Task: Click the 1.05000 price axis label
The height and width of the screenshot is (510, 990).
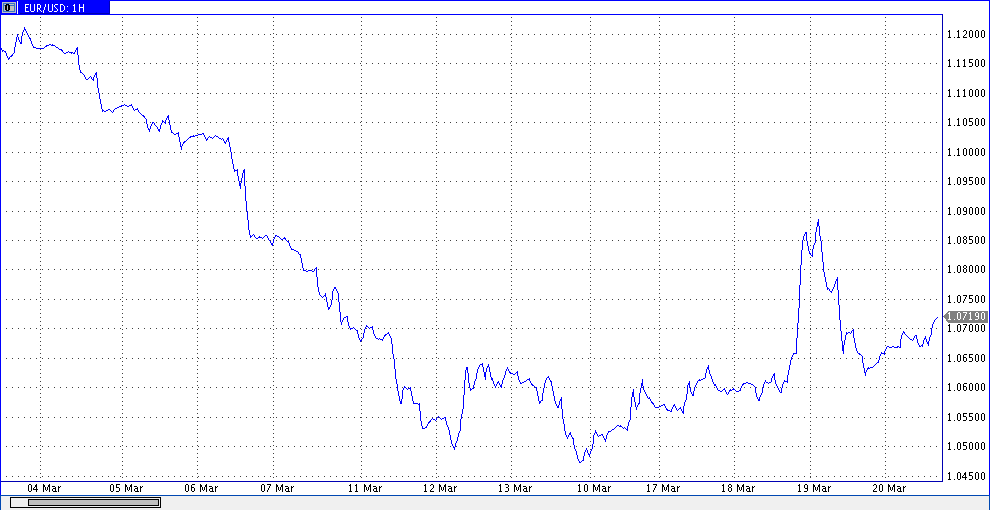Action: point(966,446)
